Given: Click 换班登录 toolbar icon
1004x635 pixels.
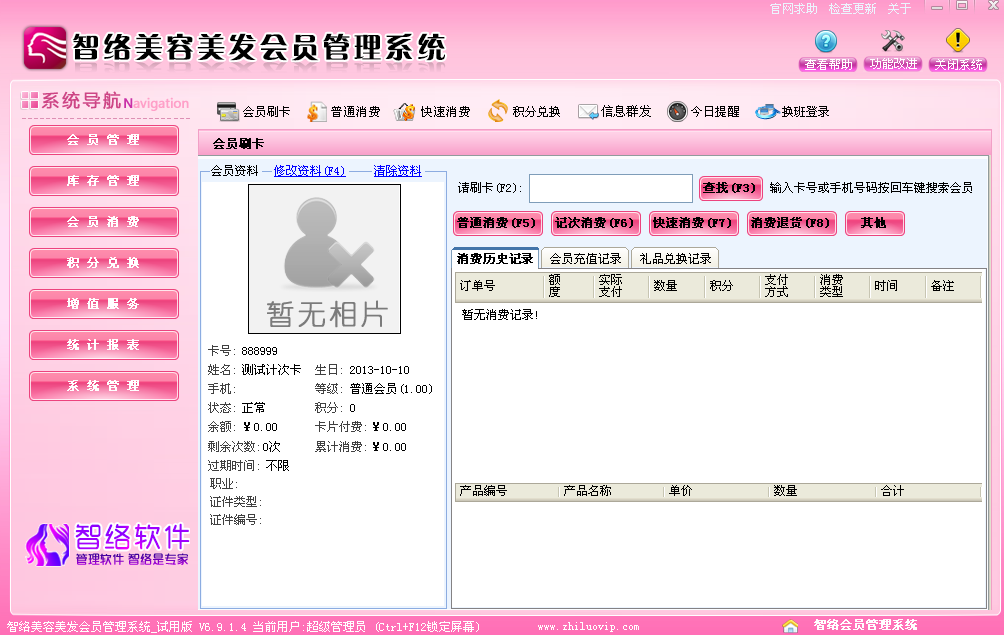Looking at the screenshot, I should pyautogui.click(x=766, y=112).
